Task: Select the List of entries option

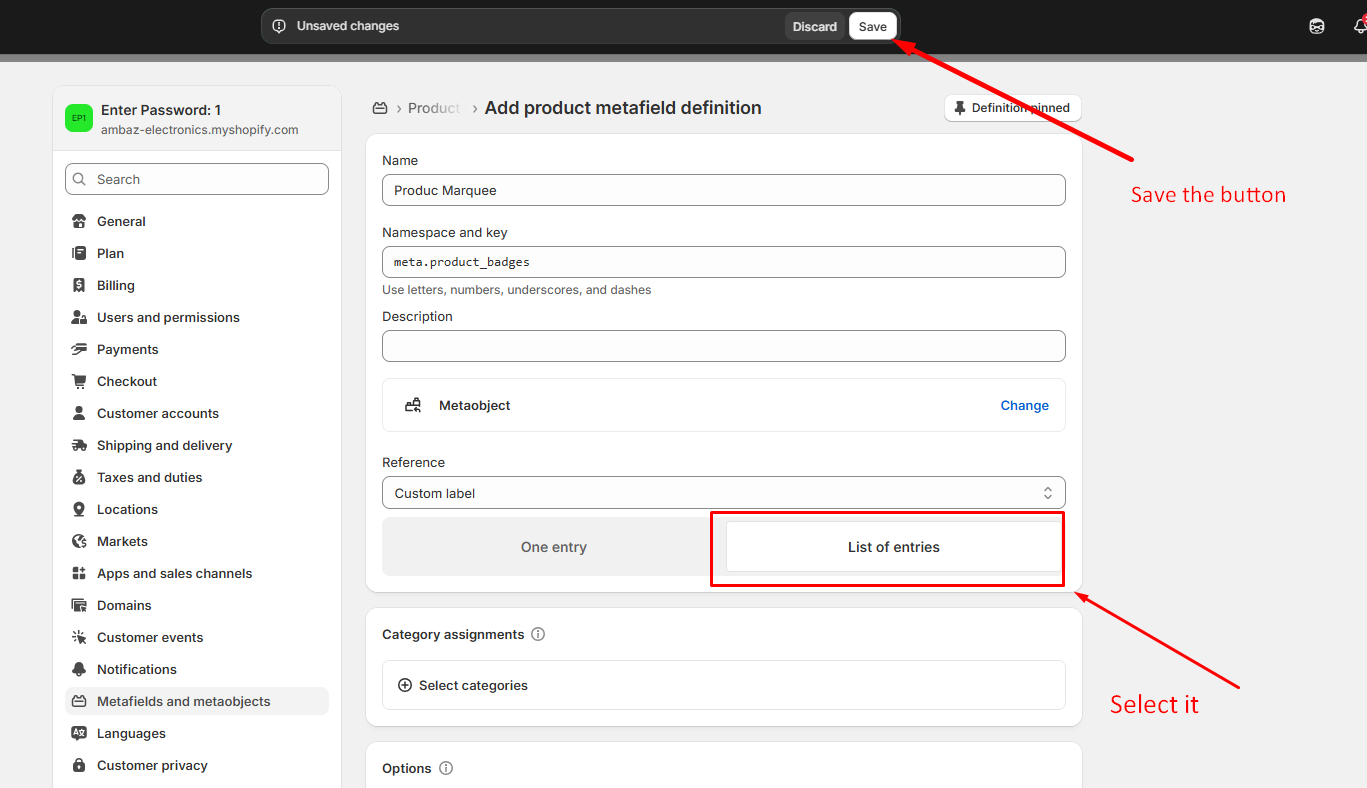Action: coord(893,547)
